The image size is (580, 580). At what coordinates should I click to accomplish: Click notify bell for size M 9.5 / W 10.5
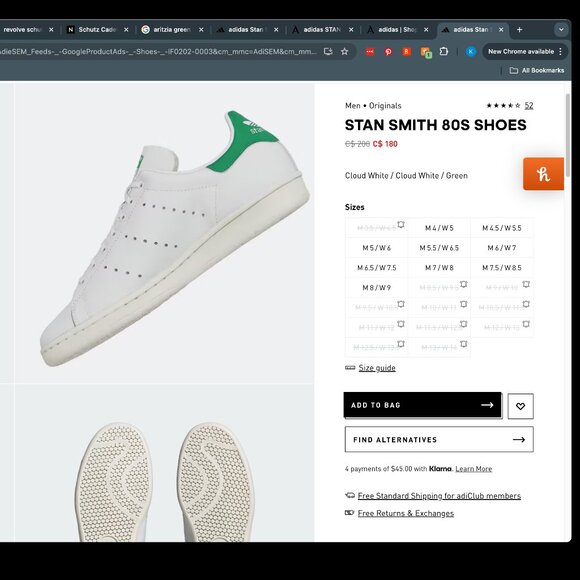401,304
